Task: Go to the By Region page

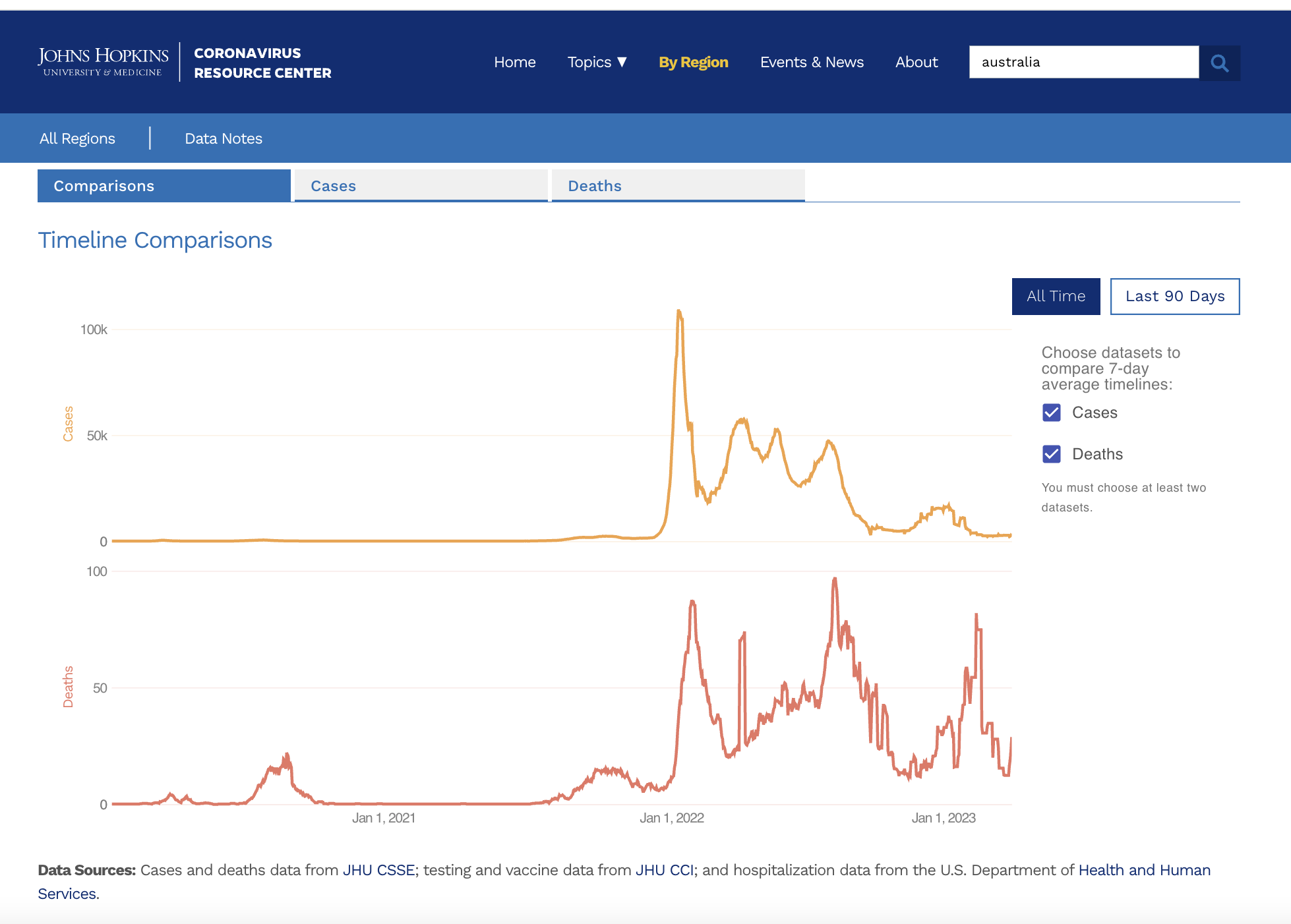Action: tap(693, 62)
